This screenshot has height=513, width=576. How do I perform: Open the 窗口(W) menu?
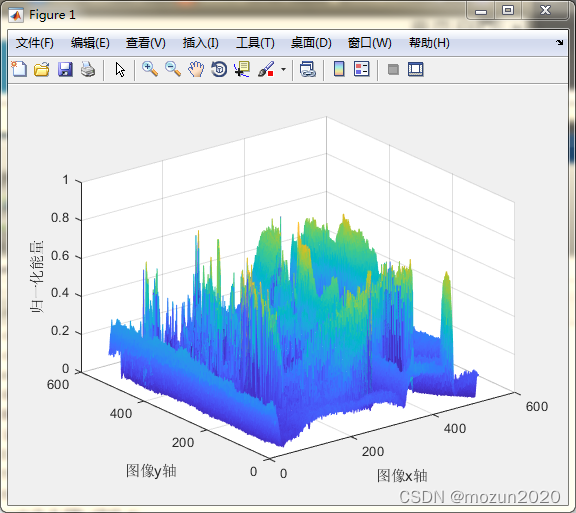[x=370, y=43]
